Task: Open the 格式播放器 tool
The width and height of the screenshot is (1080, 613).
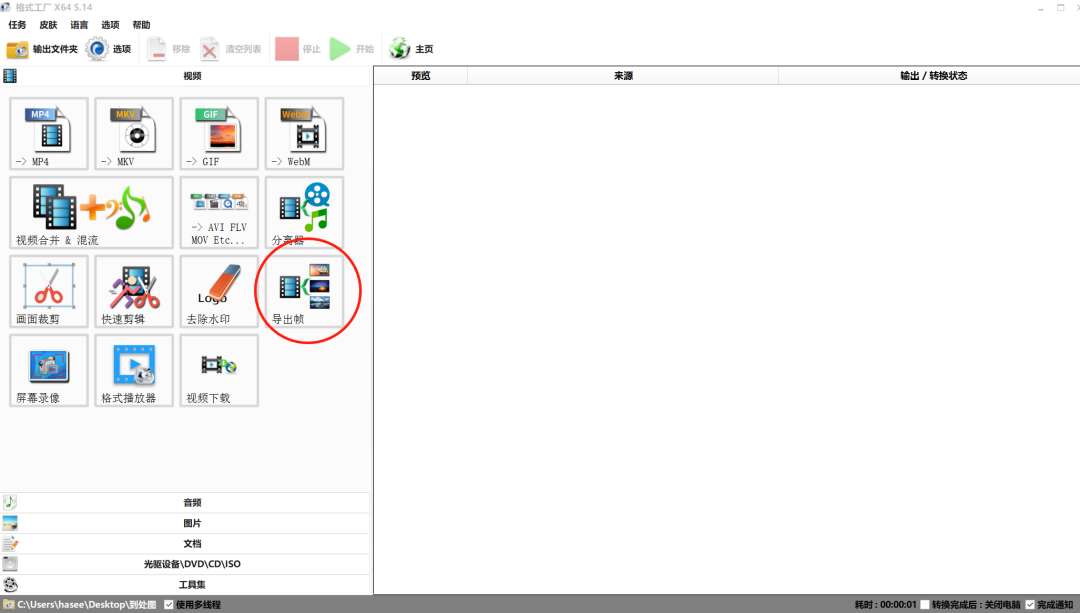Action: tap(134, 371)
